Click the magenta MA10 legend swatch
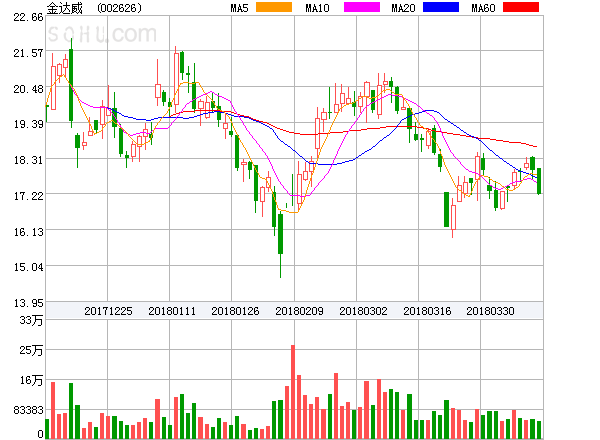 [362, 7]
